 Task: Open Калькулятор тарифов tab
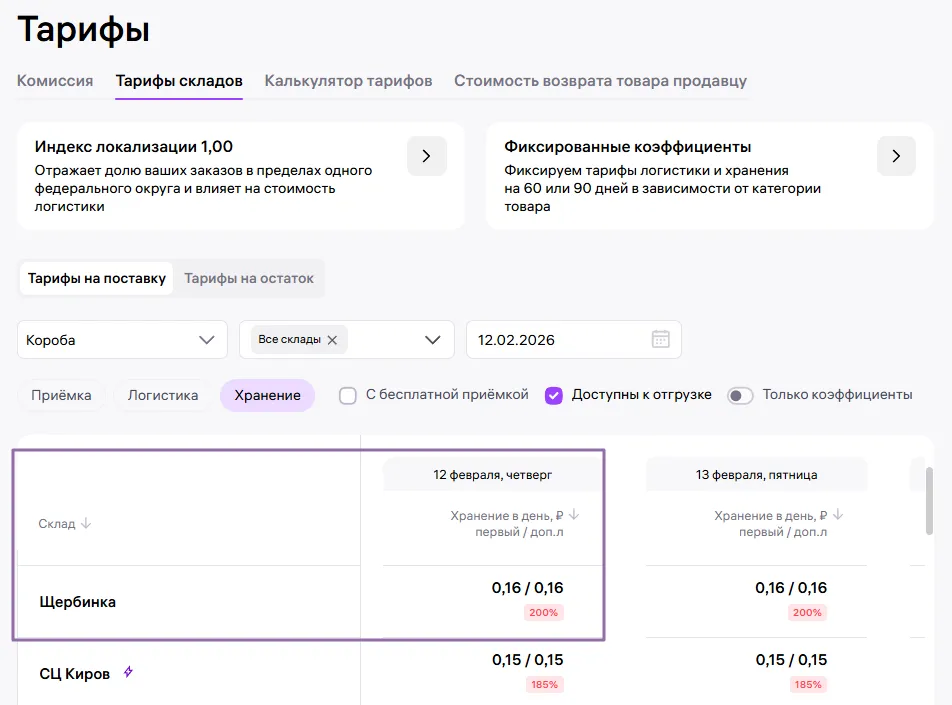point(348,81)
